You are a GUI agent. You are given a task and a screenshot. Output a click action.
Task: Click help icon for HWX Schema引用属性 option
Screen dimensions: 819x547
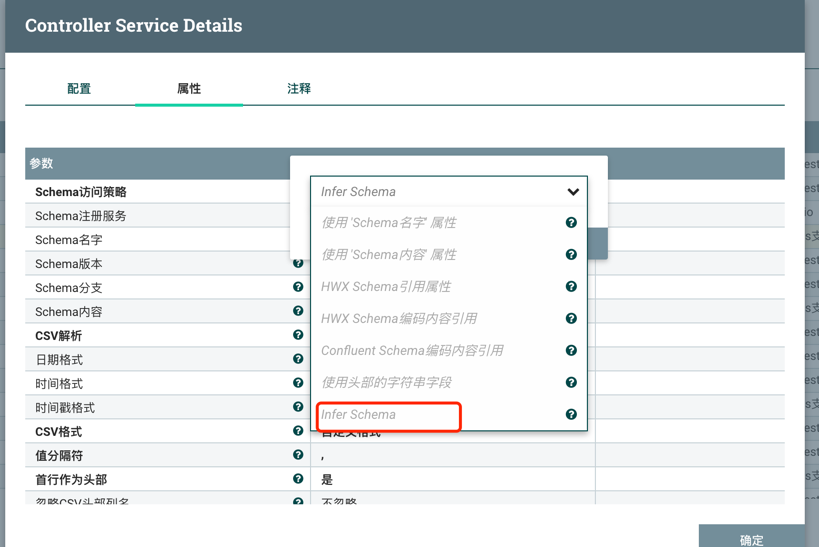coord(571,287)
